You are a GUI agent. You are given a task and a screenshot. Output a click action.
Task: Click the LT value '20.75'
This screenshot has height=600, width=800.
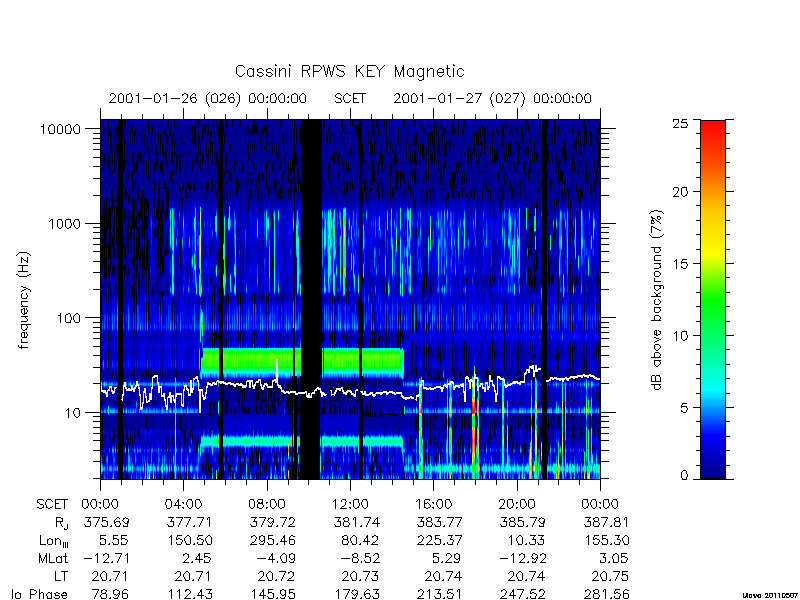coord(610,577)
